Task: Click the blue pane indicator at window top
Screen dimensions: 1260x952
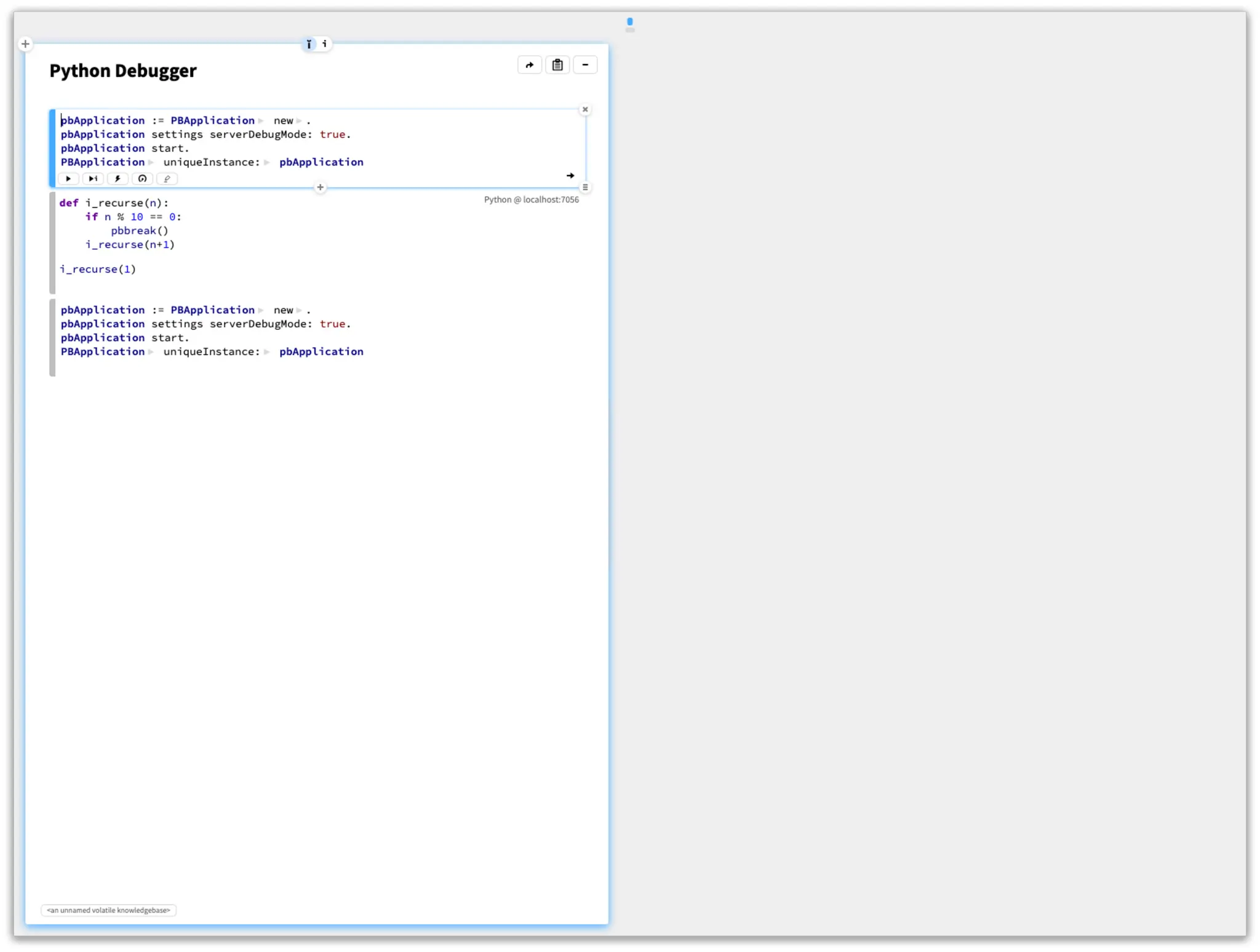Action: click(x=629, y=22)
